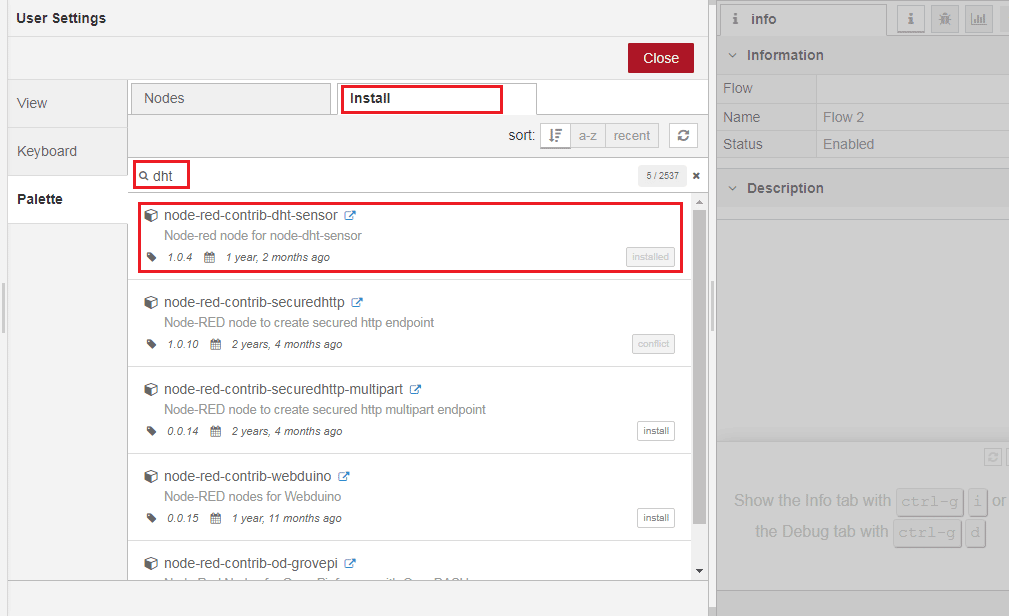Open the Keyboard settings section
Screen dimensions: 1009x616
click(x=67, y=151)
